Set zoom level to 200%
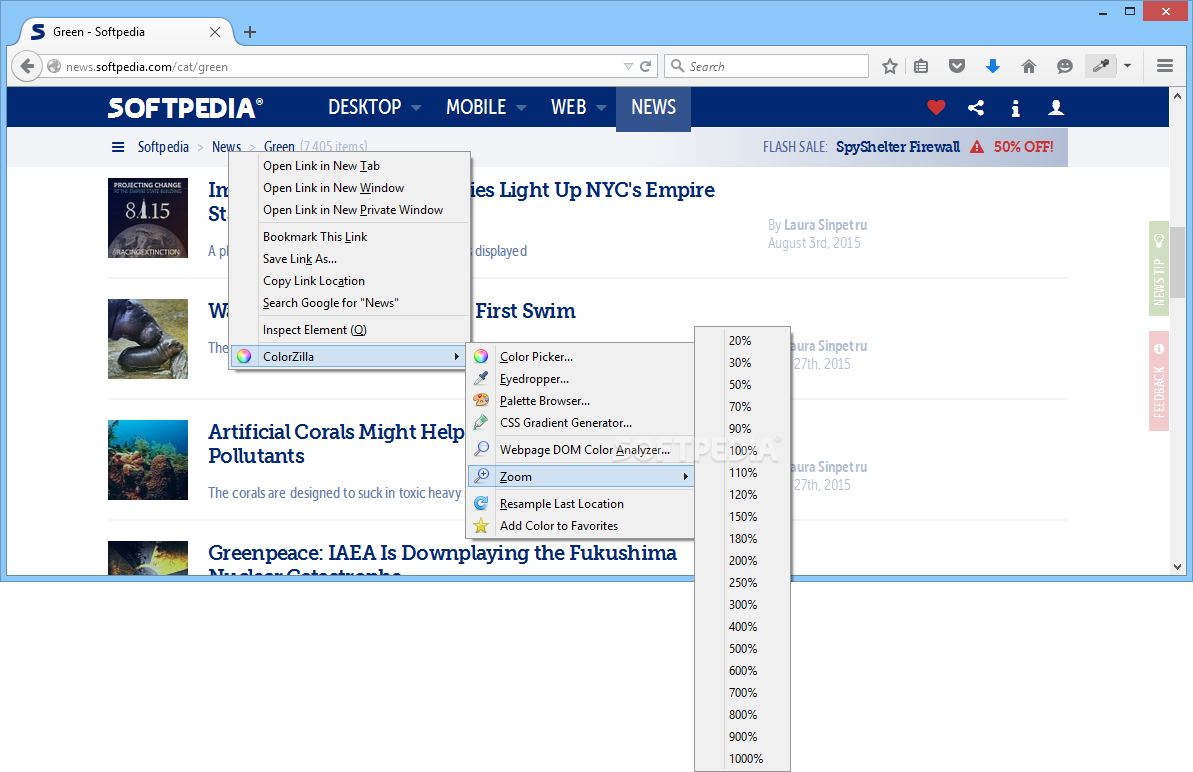This screenshot has width=1193, height=772. click(x=743, y=561)
